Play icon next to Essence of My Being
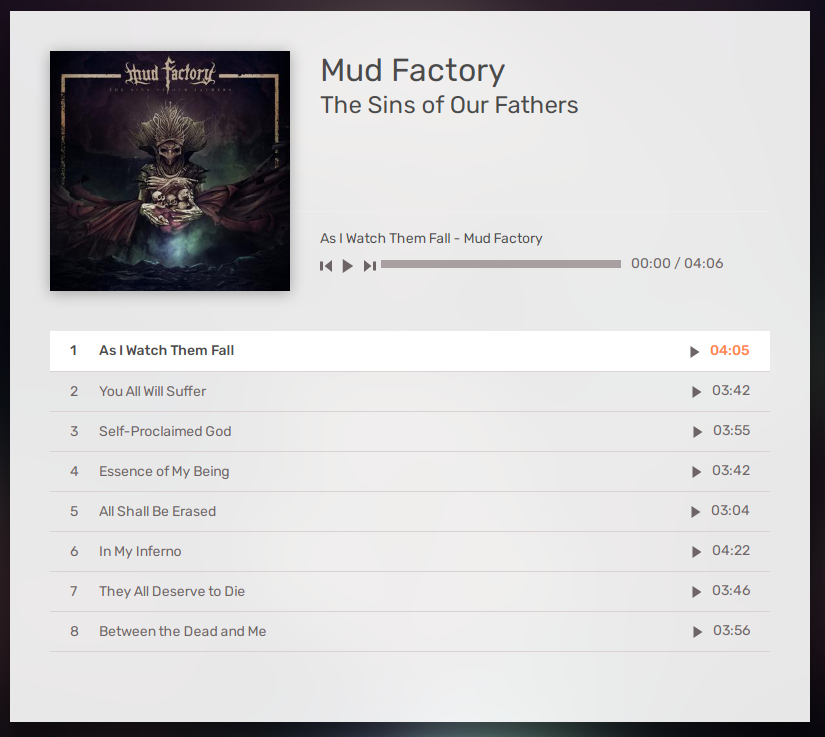 pos(696,472)
